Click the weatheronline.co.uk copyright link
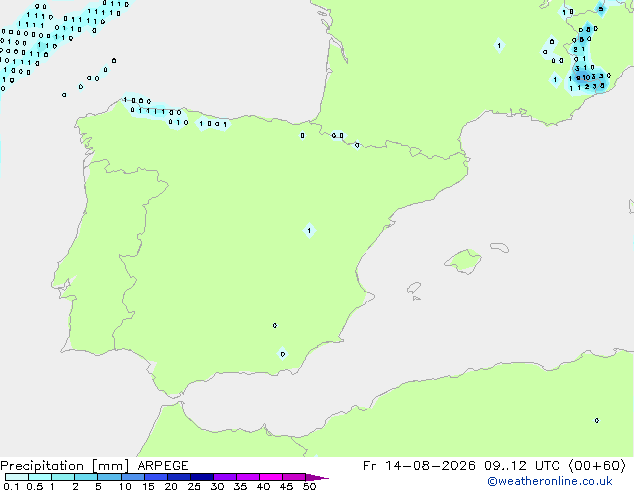 [550, 481]
